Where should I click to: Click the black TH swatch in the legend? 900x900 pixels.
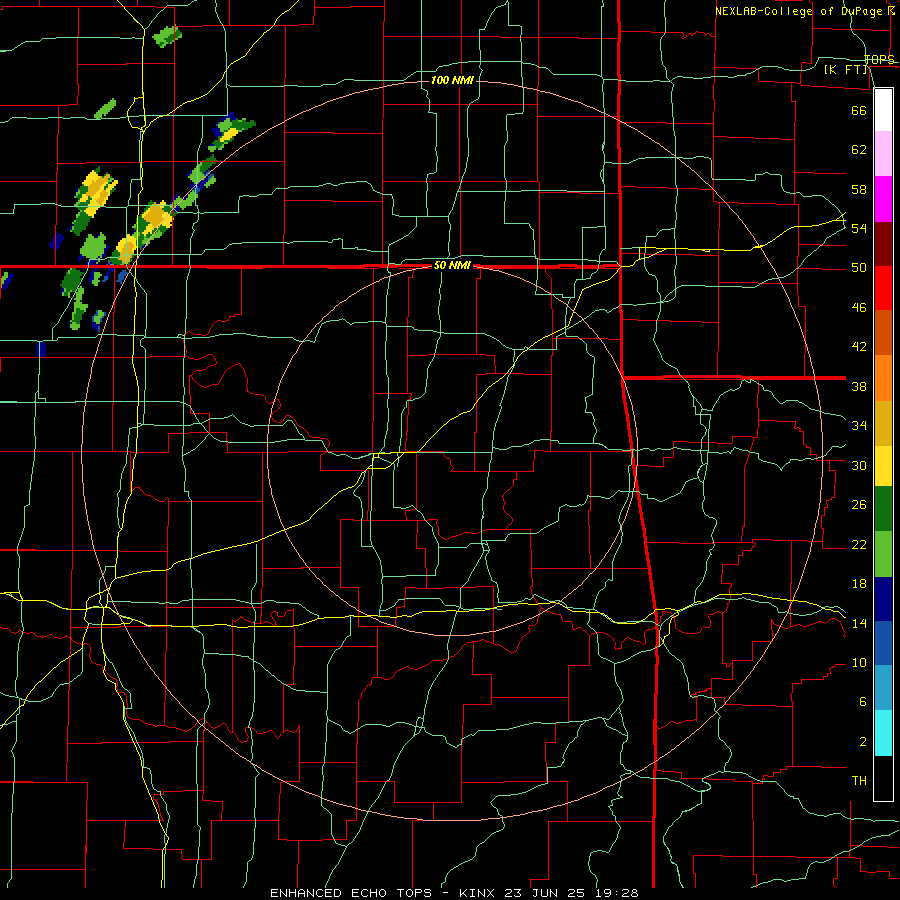883,778
